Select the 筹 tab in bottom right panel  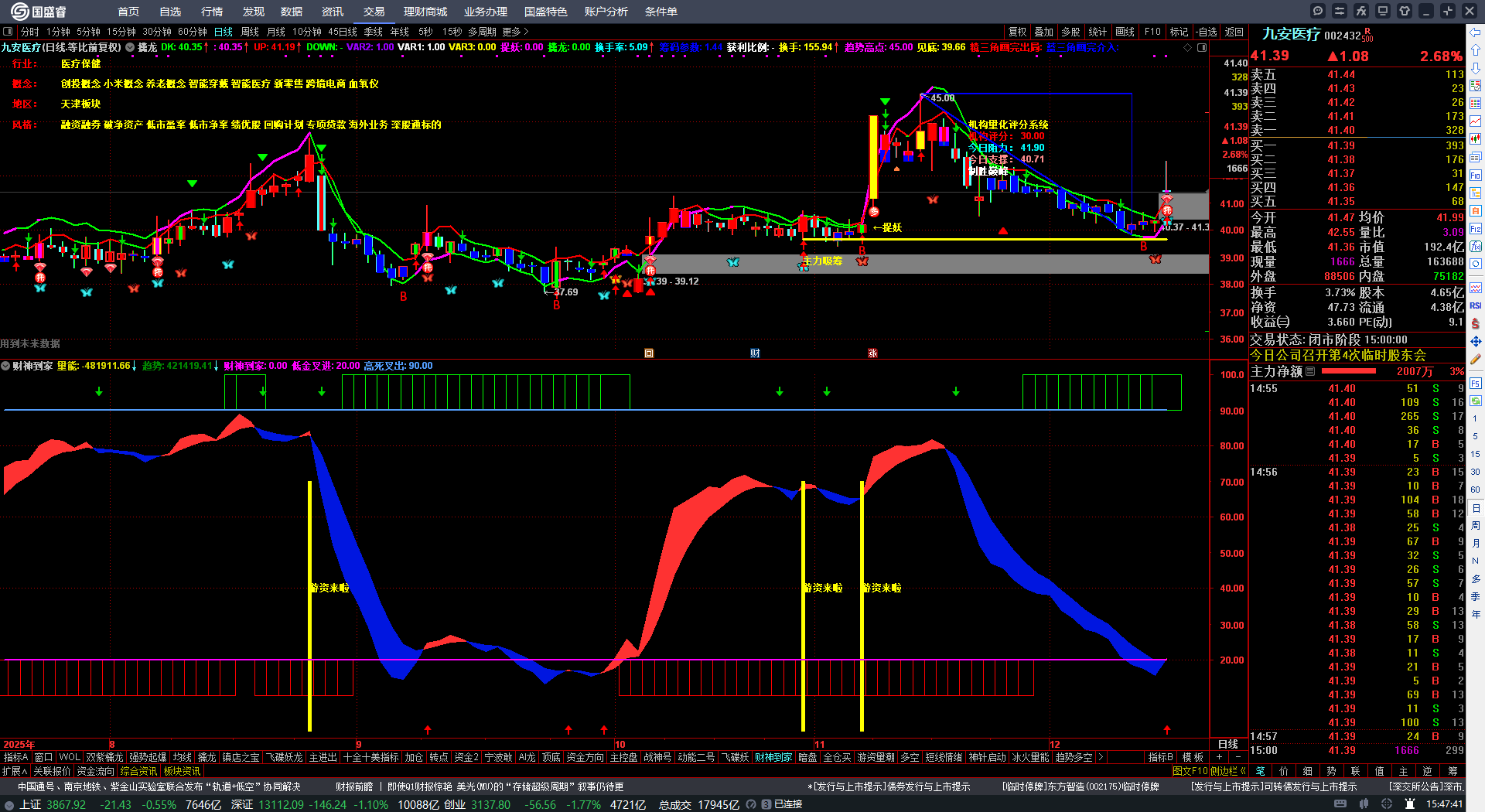pyautogui.click(x=1453, y=771)
